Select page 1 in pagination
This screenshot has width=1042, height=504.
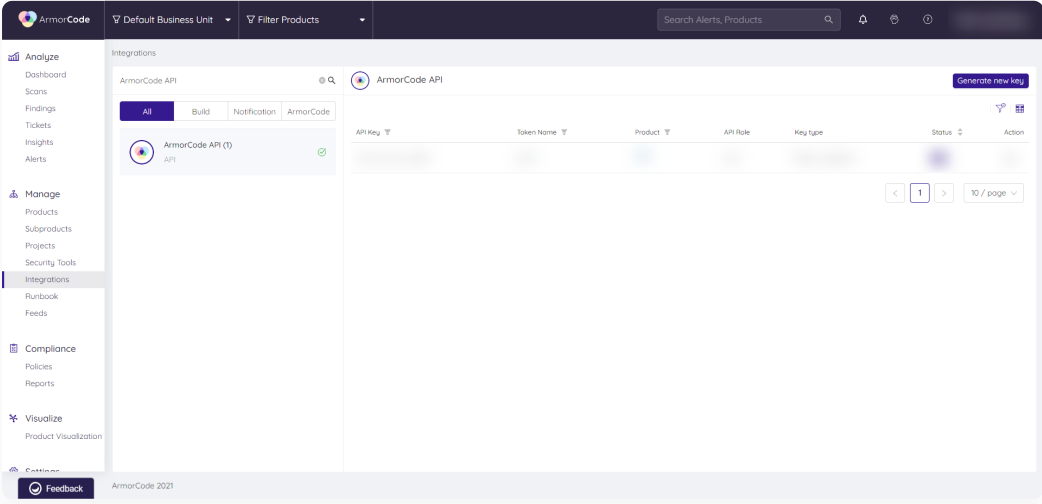[x=920, y=193]
